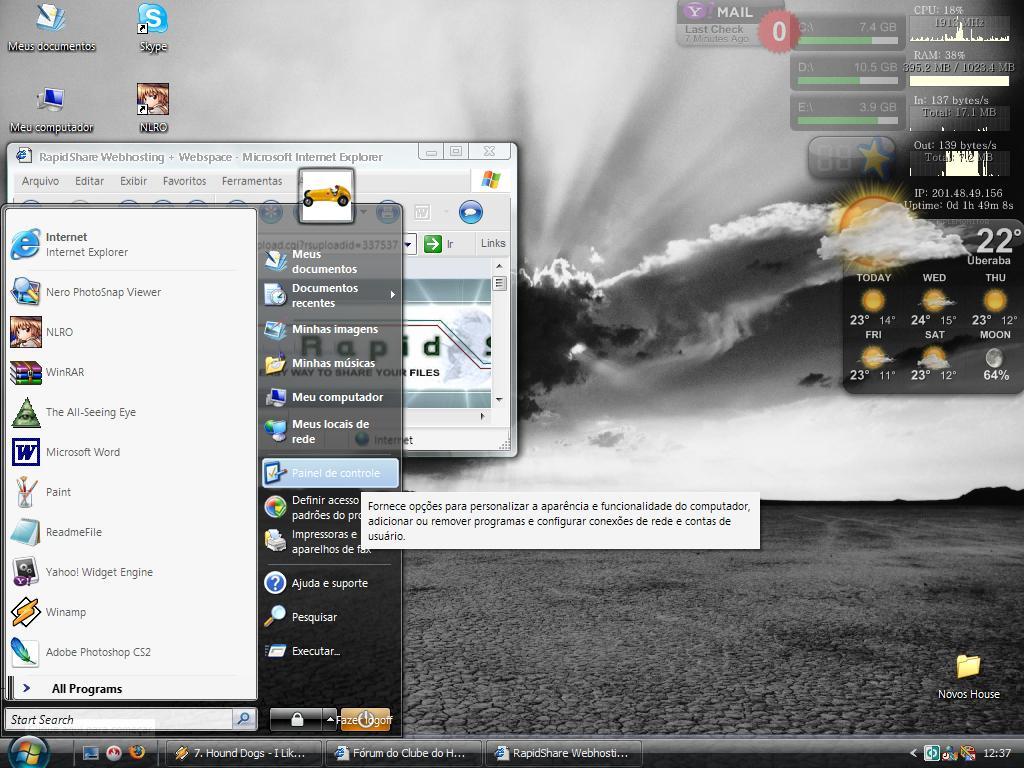Launch Firefox from Quick Launch
The image size is (1024, 768).
[137, 752]
